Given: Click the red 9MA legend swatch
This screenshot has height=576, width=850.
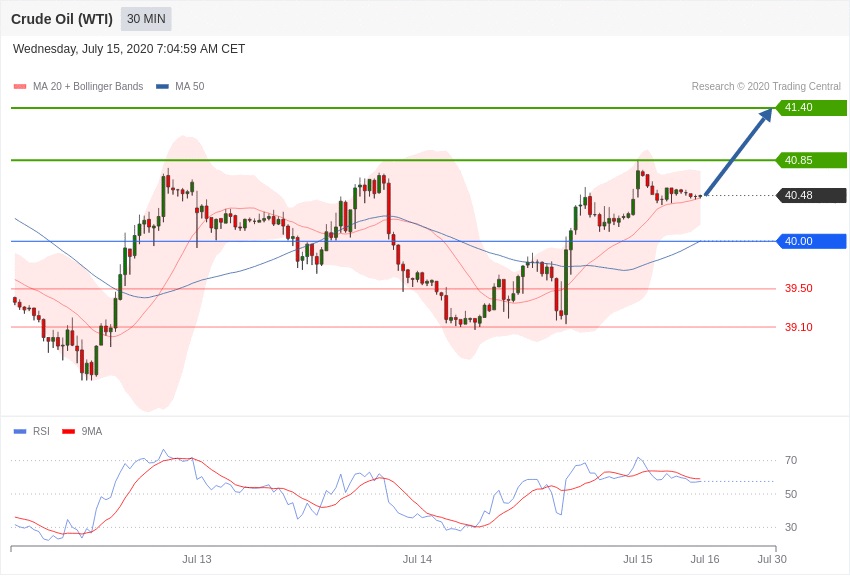Looking at the screenshot, I should tap(68, 432).
